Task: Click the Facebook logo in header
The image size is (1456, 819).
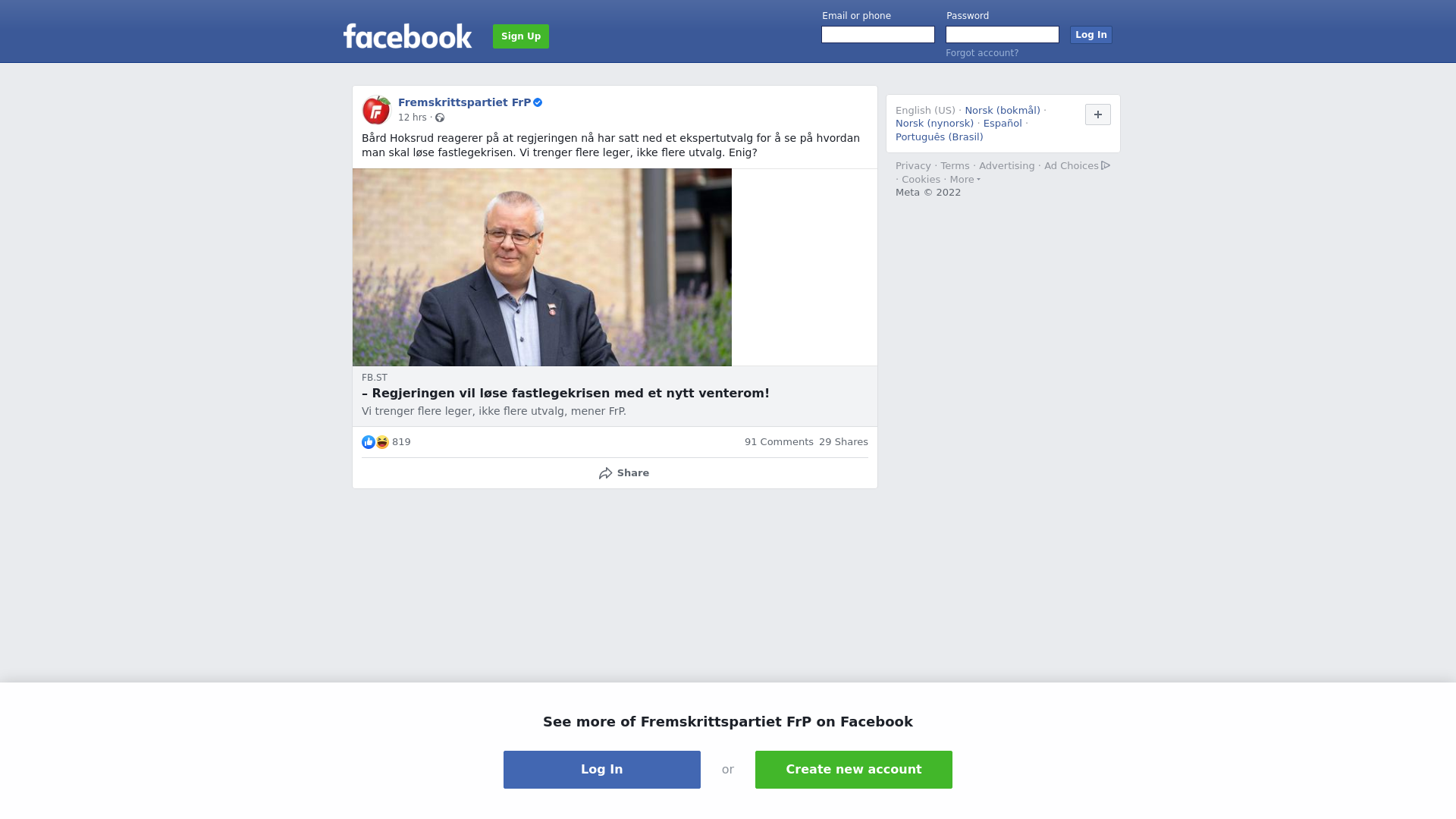Action: (x=407, y=36)
